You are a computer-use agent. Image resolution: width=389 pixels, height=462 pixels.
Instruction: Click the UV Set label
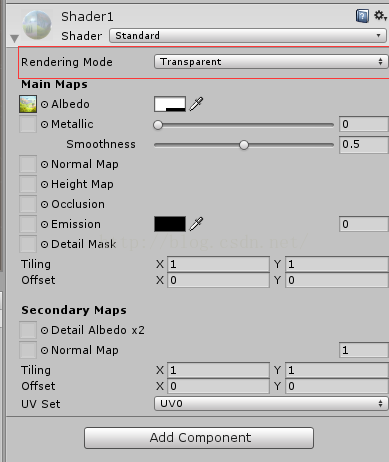click(41, 404)
